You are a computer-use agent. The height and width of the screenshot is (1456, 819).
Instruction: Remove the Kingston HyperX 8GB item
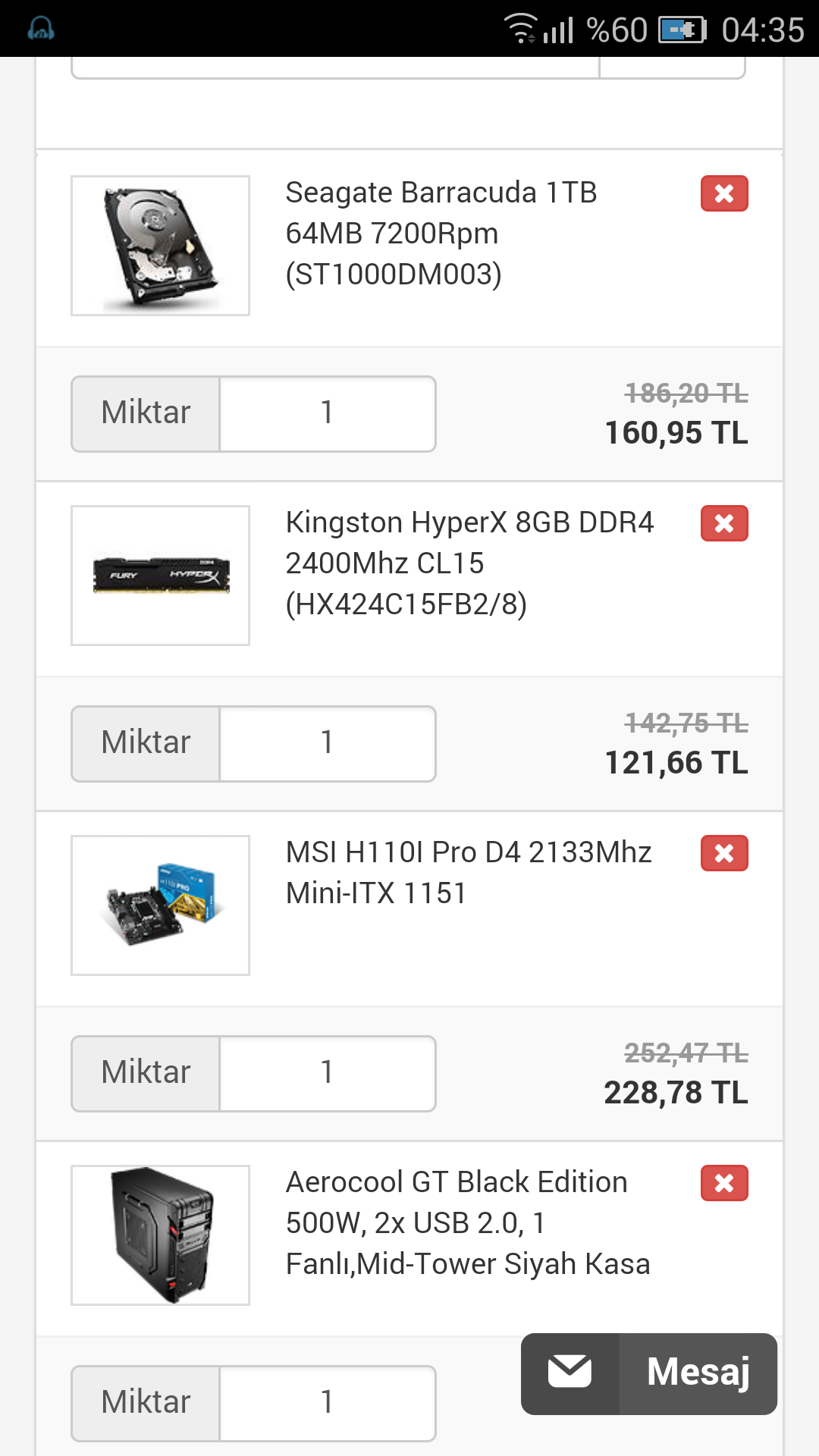pos(724,522)
